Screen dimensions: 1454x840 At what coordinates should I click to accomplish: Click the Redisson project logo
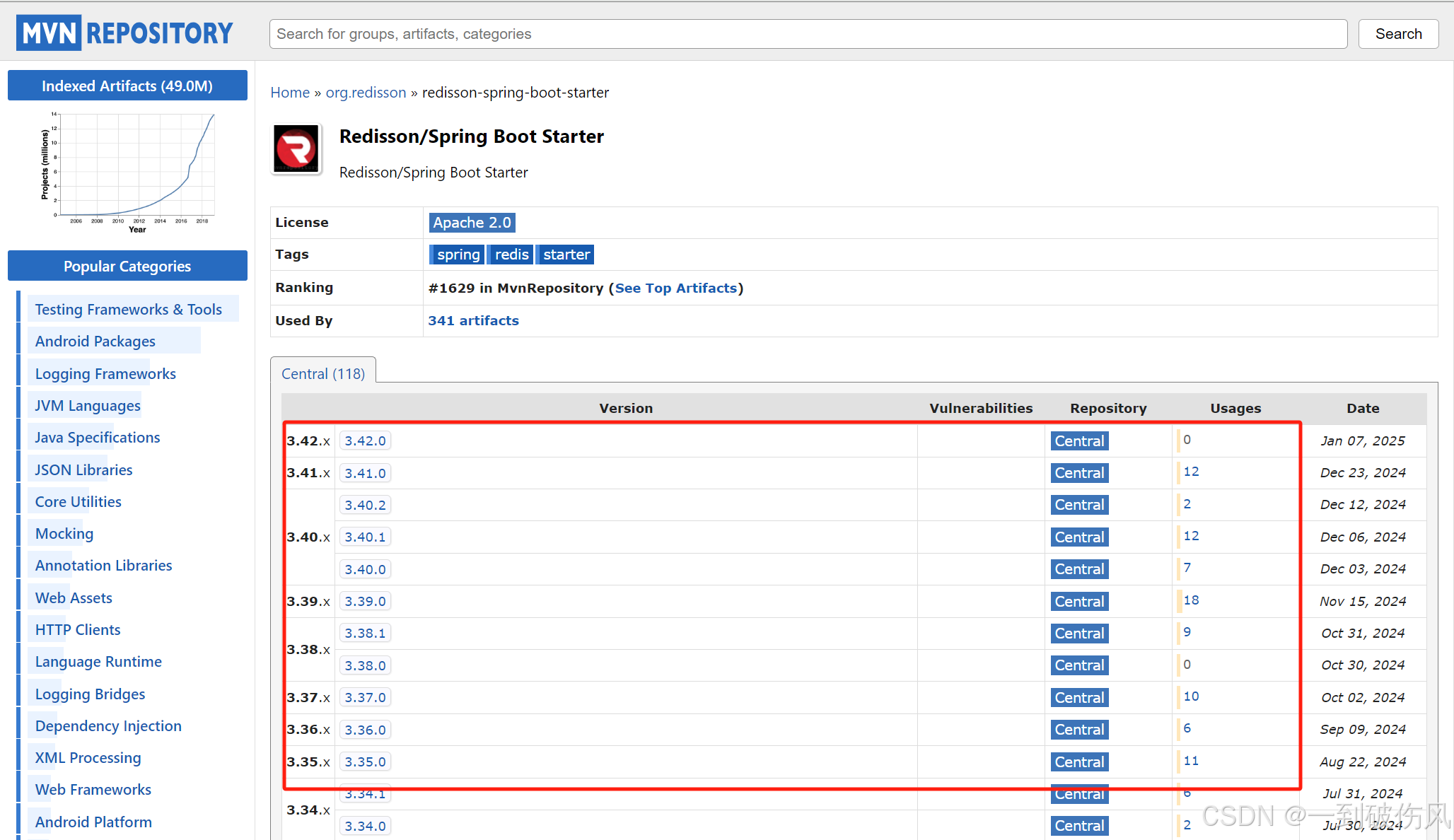click(x=296, y=148)
